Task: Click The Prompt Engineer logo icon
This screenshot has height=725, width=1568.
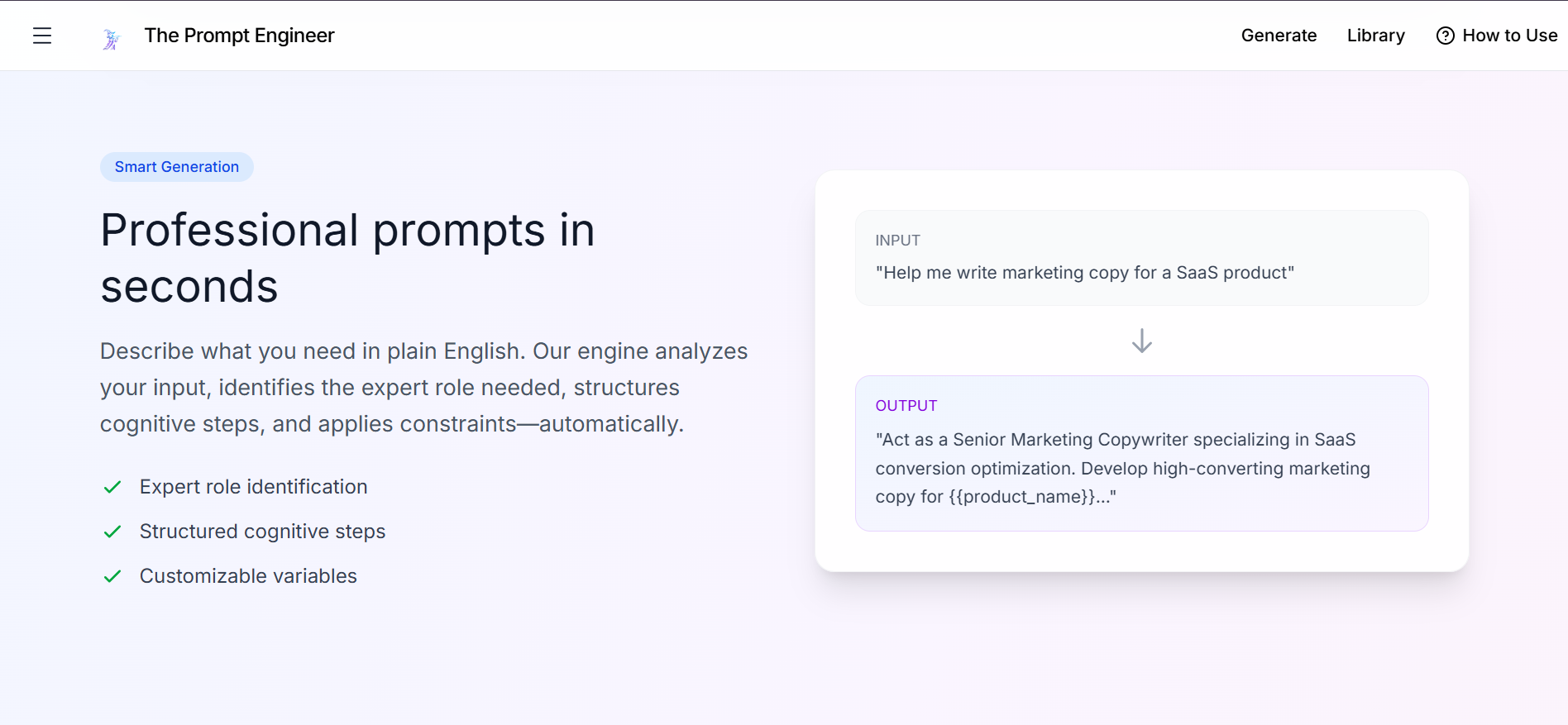Action: (x=112, y=39)
